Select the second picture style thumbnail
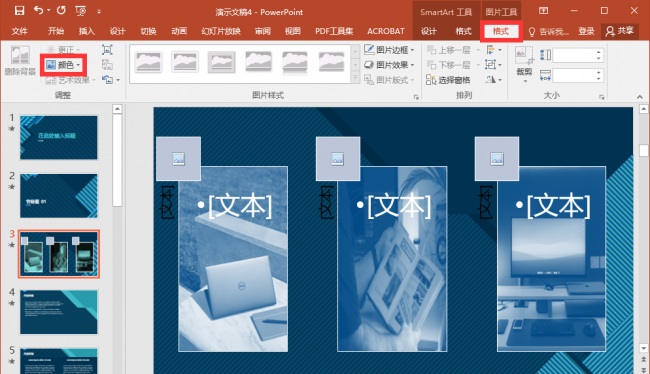Image resolution: width=650 pixels, height=374 pixels. 184,63
